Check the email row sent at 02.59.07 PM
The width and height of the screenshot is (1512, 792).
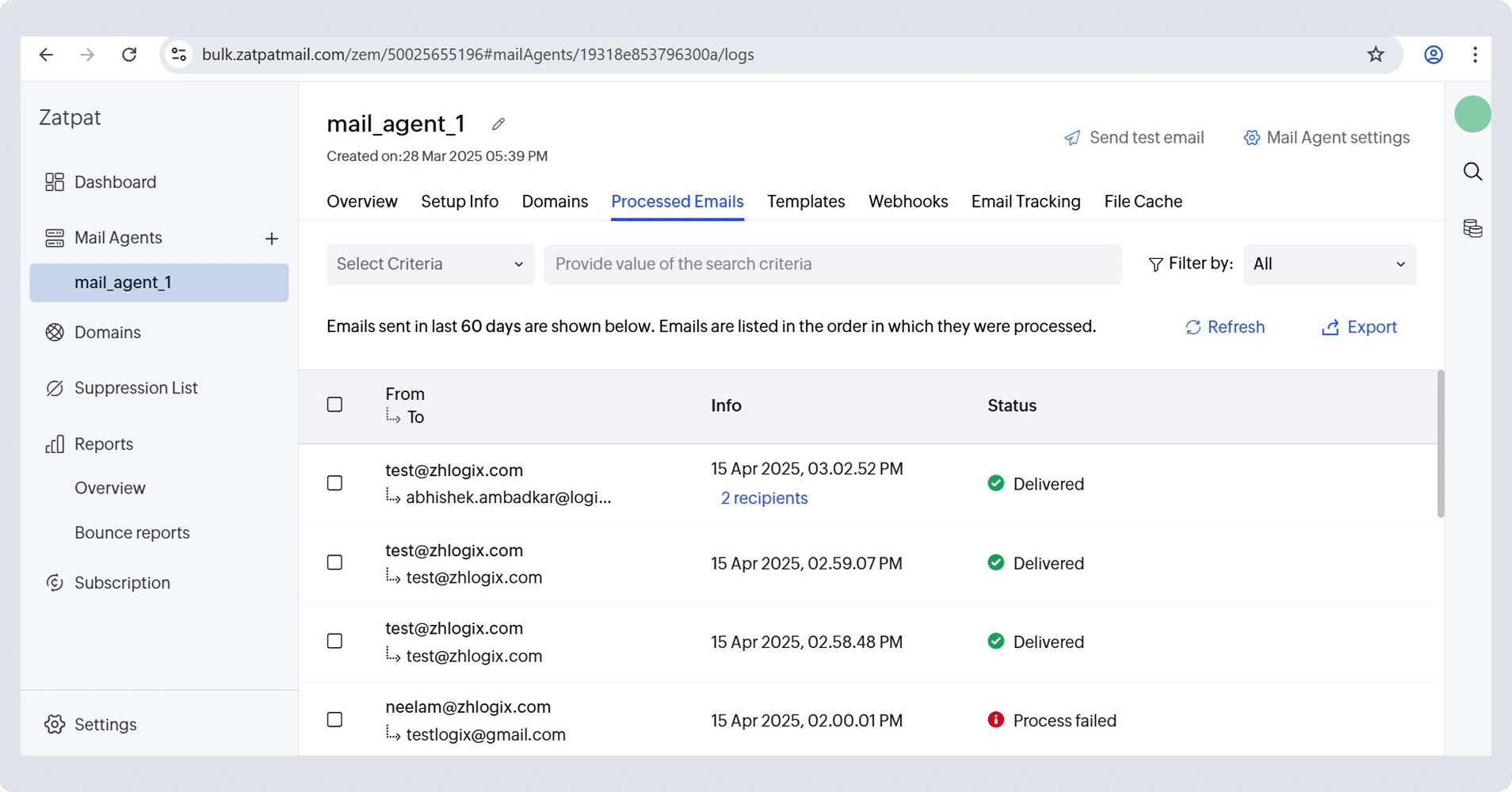(x=335, y=562)
